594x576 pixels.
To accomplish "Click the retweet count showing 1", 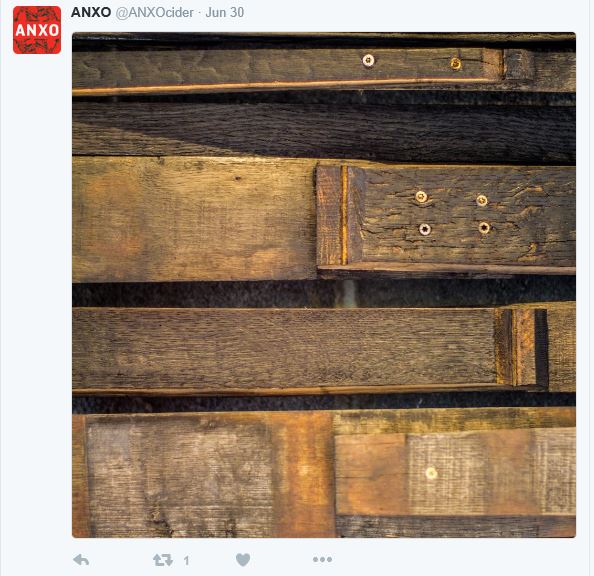I will pos(186,560).
